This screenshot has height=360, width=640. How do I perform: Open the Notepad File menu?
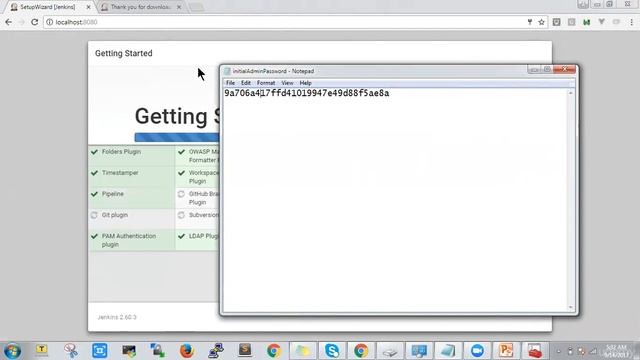tap(230, 83)
